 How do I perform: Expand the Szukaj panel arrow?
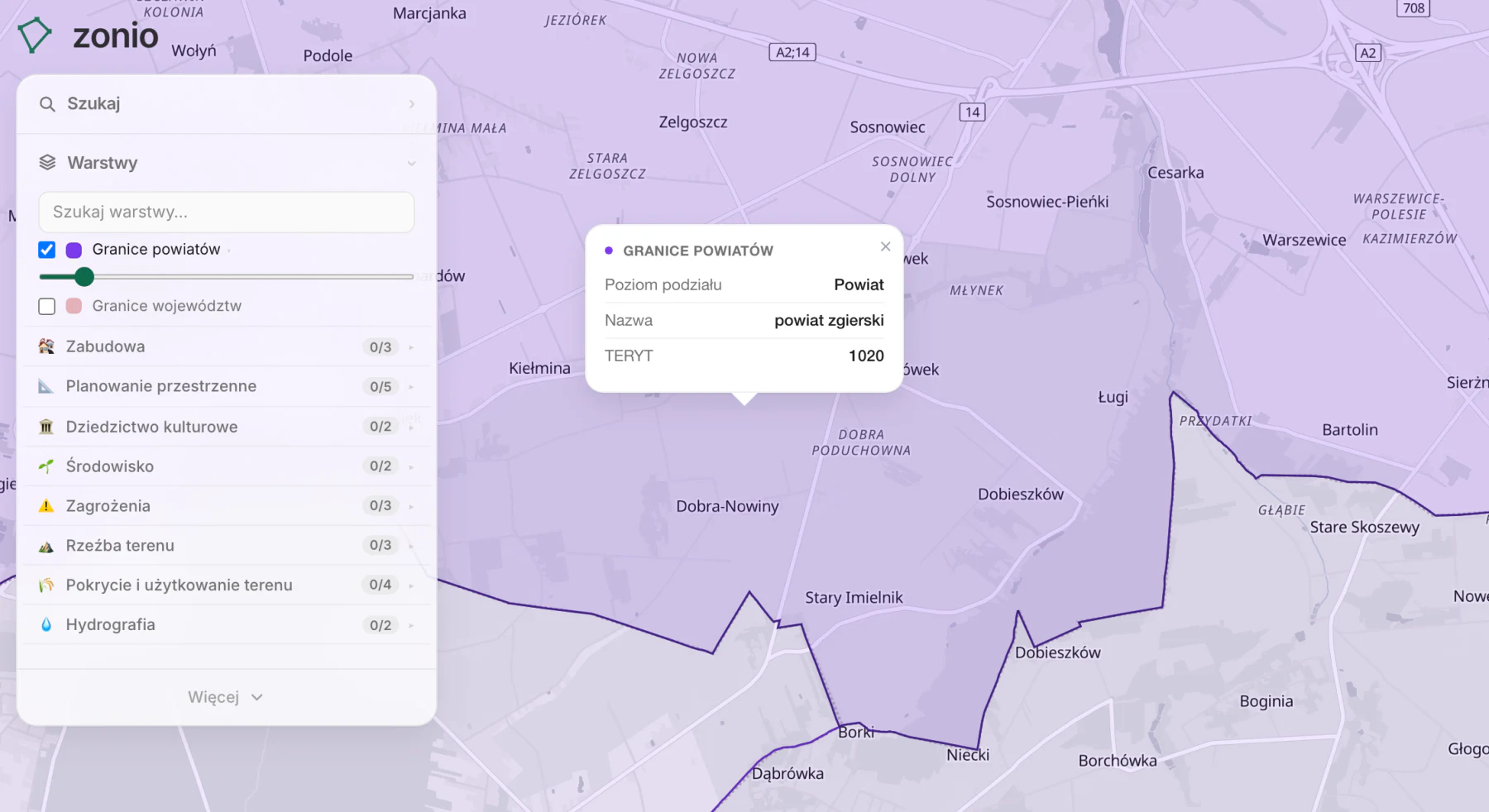click(x=411, y=104)
